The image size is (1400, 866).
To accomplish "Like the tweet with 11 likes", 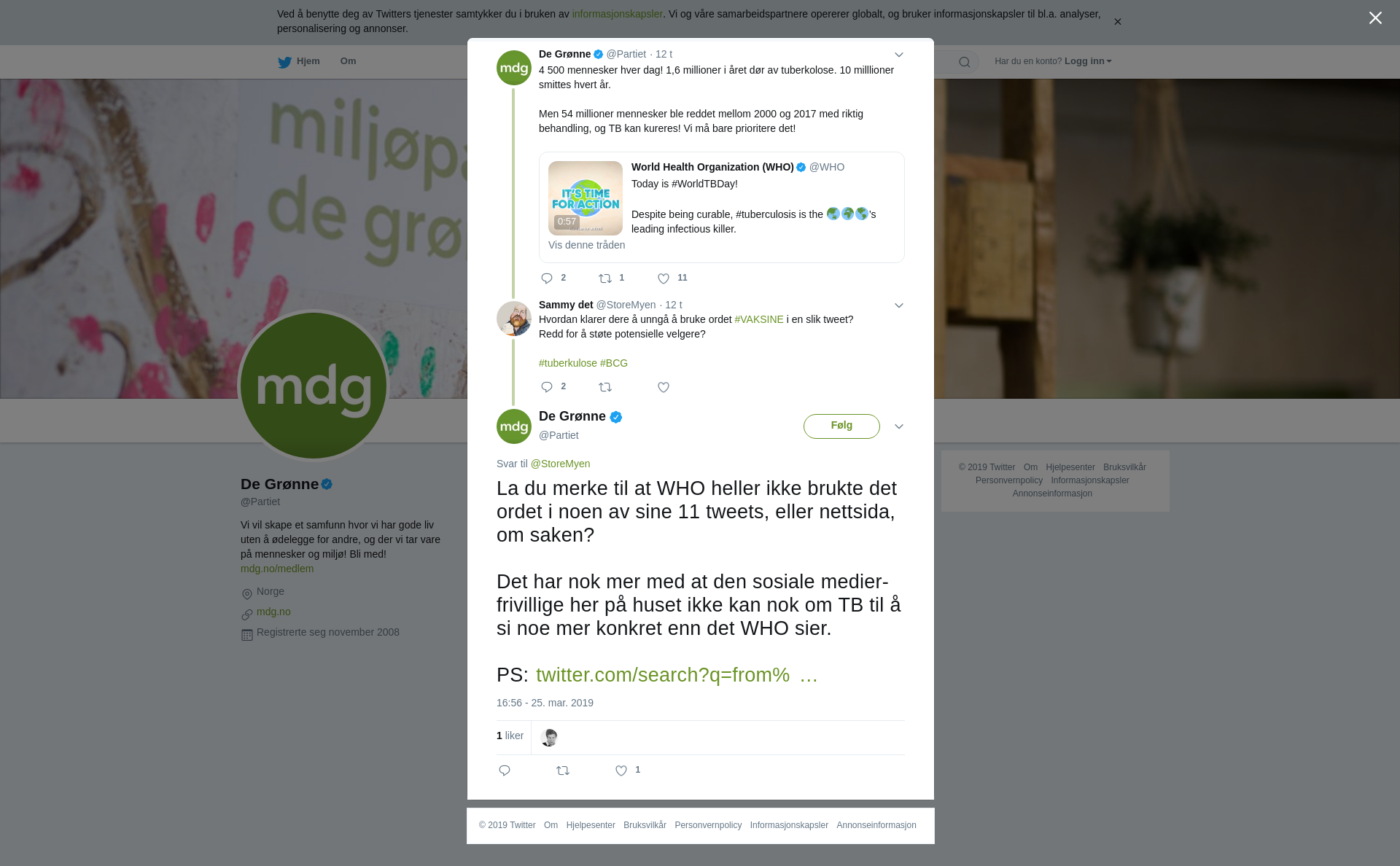I will [664, 278].
